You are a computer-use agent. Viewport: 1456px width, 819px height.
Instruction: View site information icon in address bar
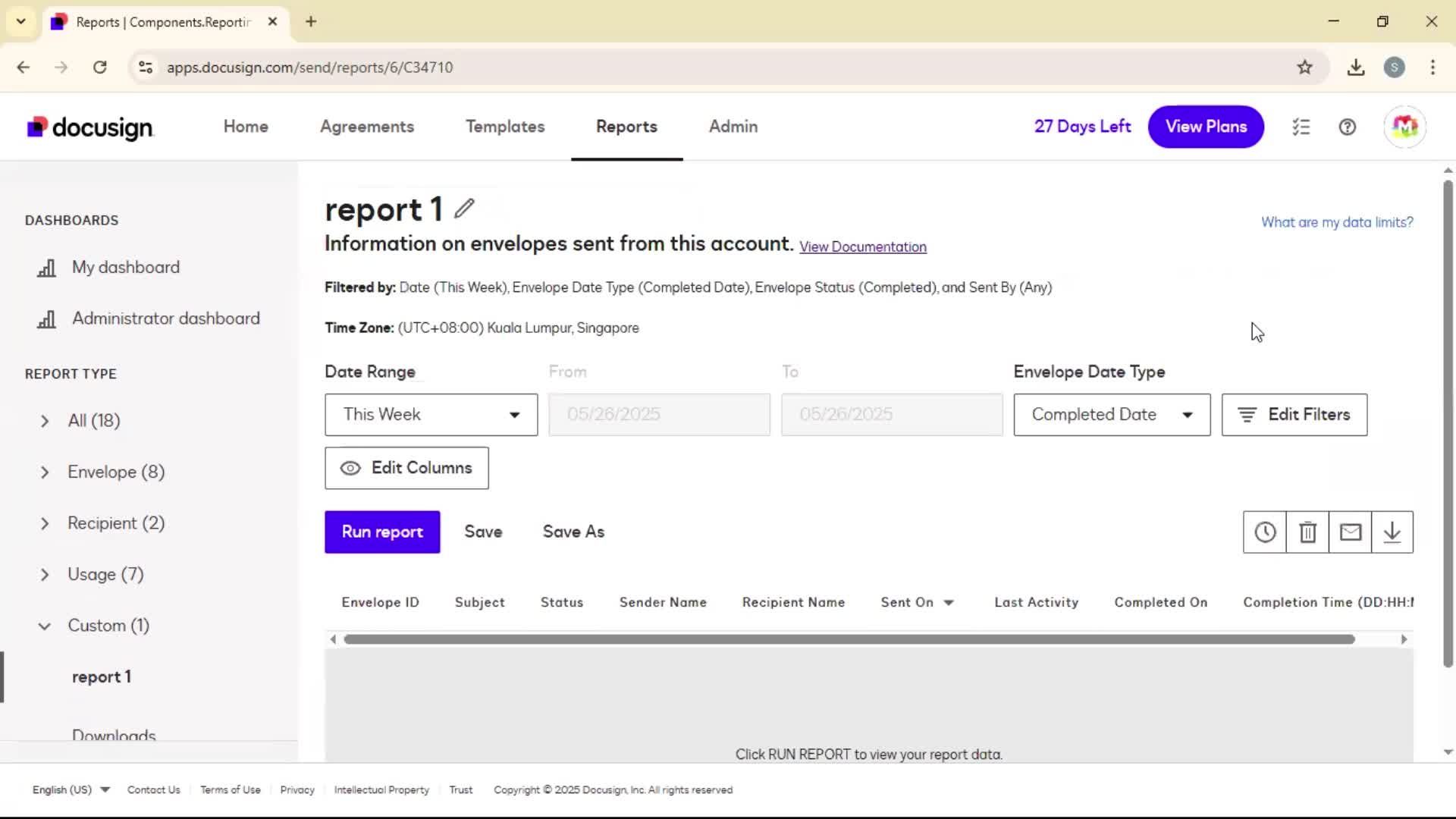coord(146,67)
